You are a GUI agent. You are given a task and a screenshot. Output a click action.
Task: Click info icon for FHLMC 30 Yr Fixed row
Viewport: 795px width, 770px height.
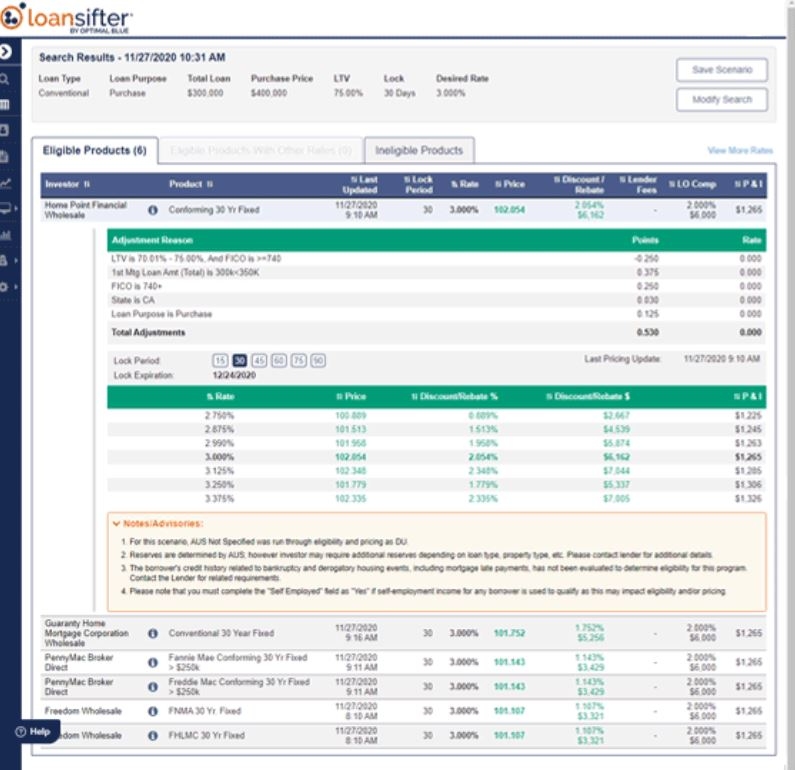[x=153, y=735]
